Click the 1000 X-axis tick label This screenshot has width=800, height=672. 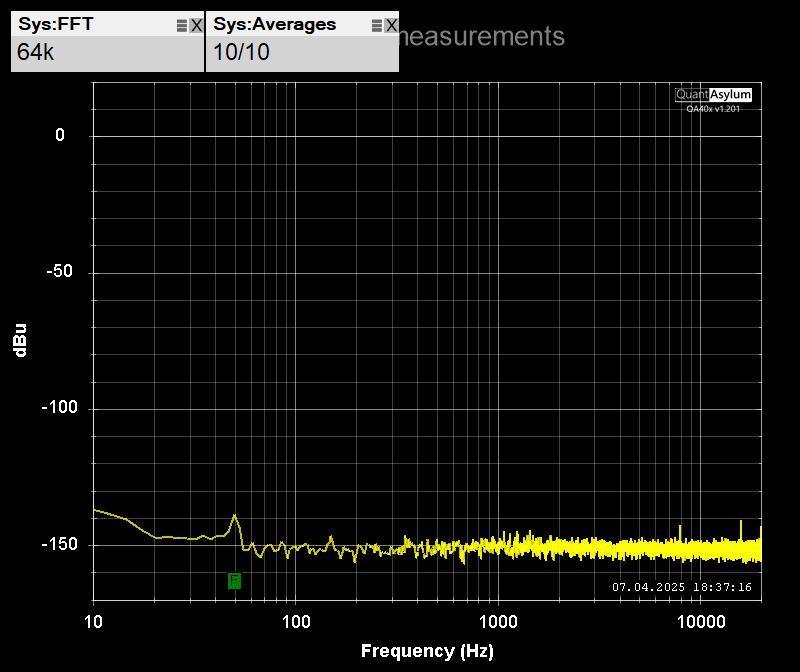[498, 623]
